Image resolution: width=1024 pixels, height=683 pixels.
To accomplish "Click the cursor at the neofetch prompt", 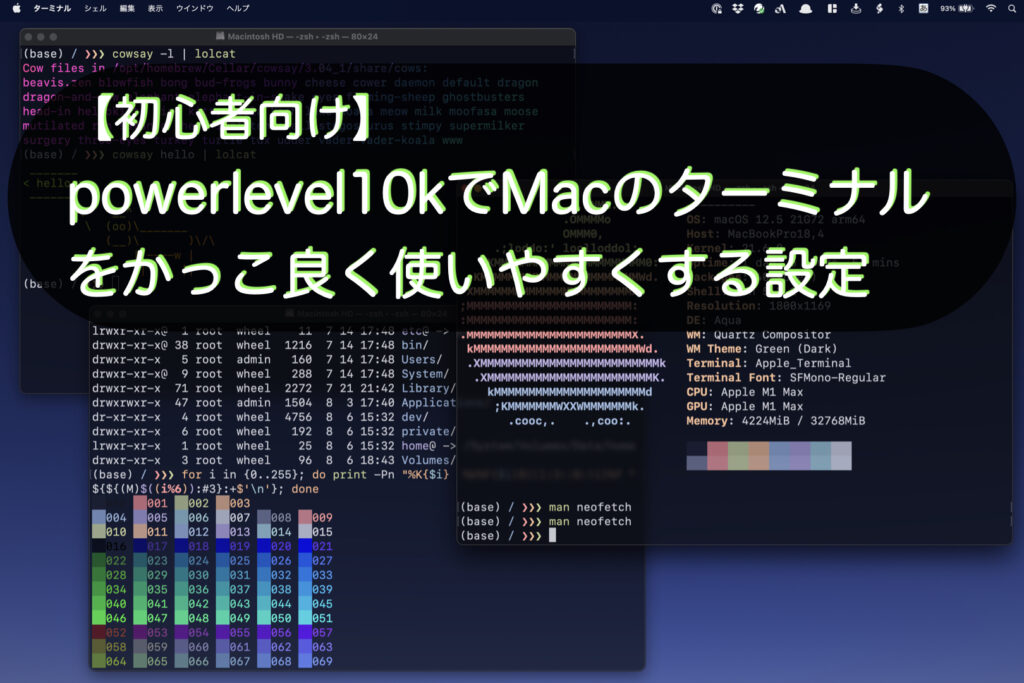I will click(551, 537).
